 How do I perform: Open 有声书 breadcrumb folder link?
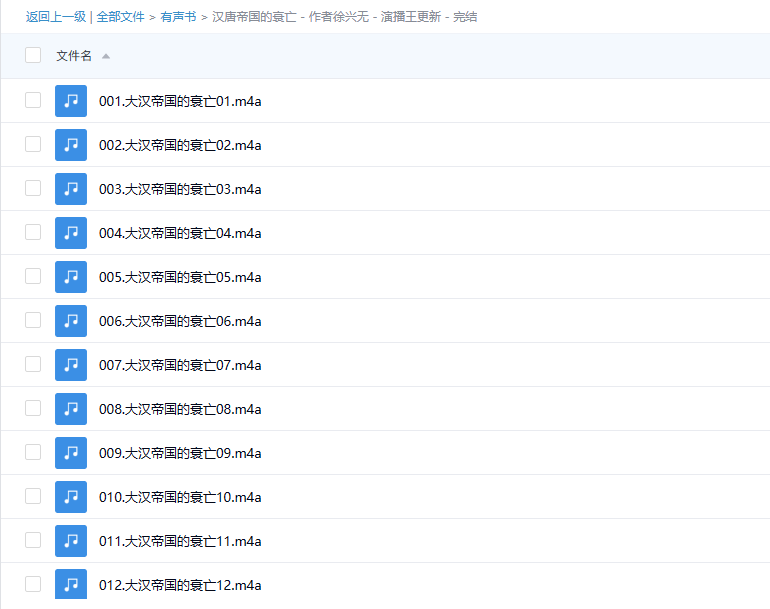pos(178,17)
